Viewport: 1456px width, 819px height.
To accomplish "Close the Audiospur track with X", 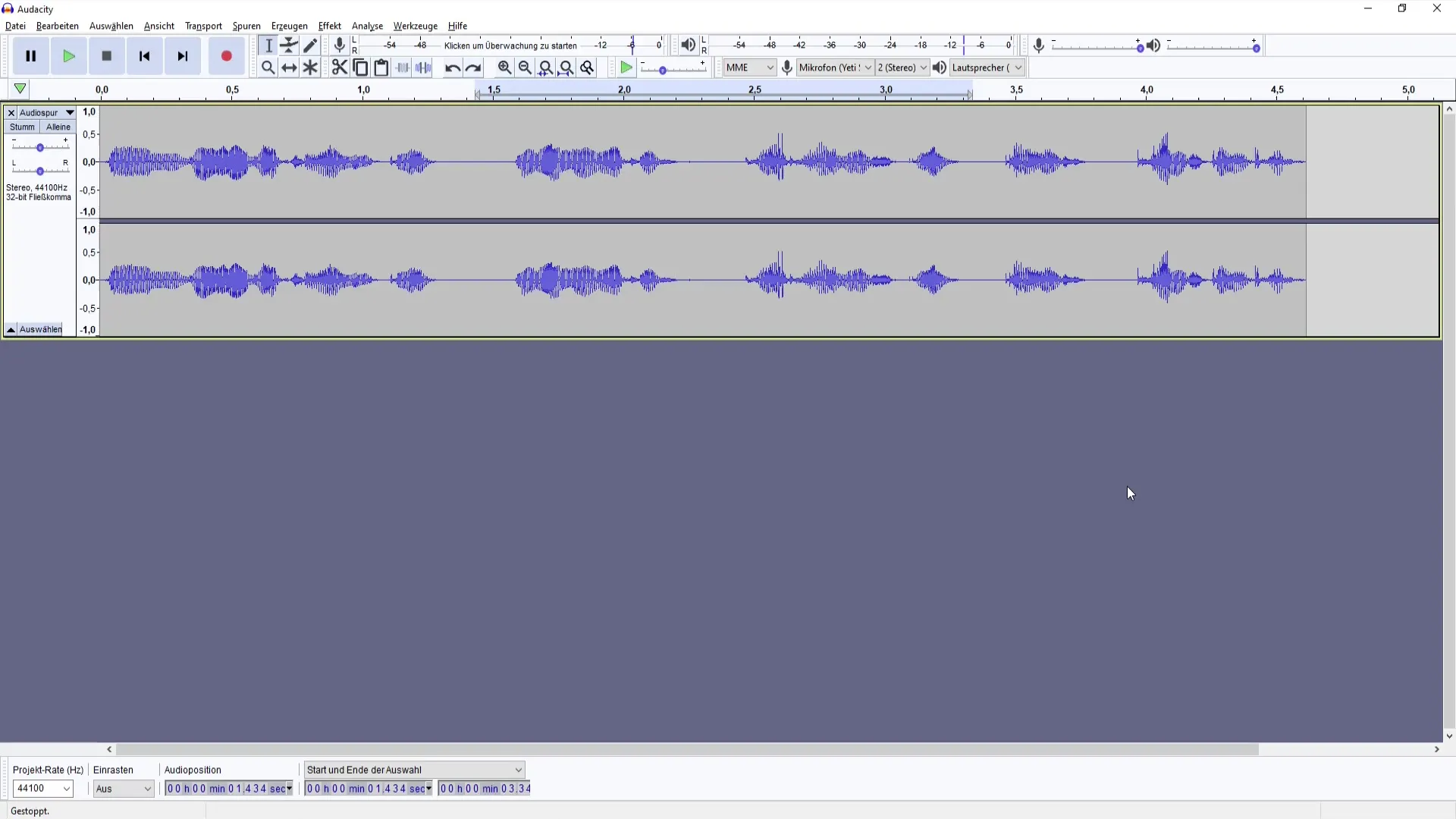I will tap(11, 112).
